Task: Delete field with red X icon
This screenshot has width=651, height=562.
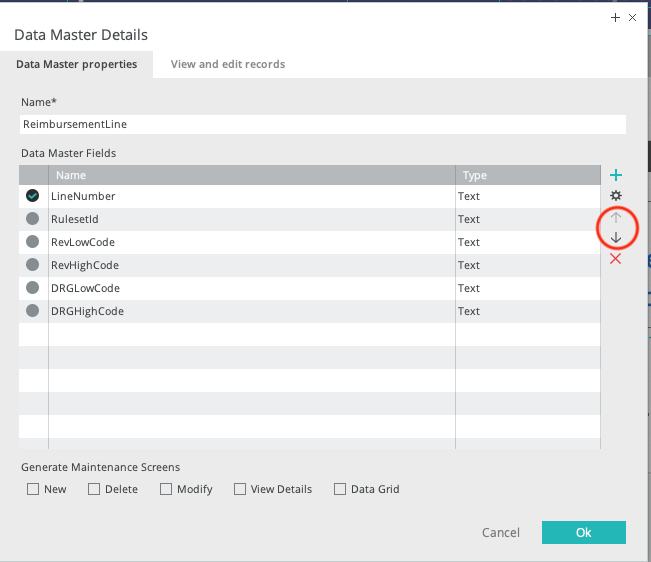Action: click(x=616, y=259)
